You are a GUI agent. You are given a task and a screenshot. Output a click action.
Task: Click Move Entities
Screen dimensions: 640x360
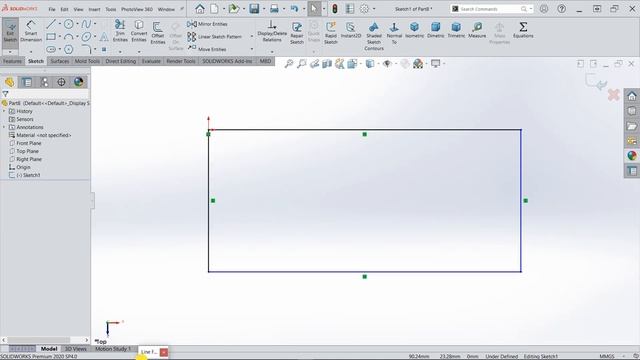[207, 49]
